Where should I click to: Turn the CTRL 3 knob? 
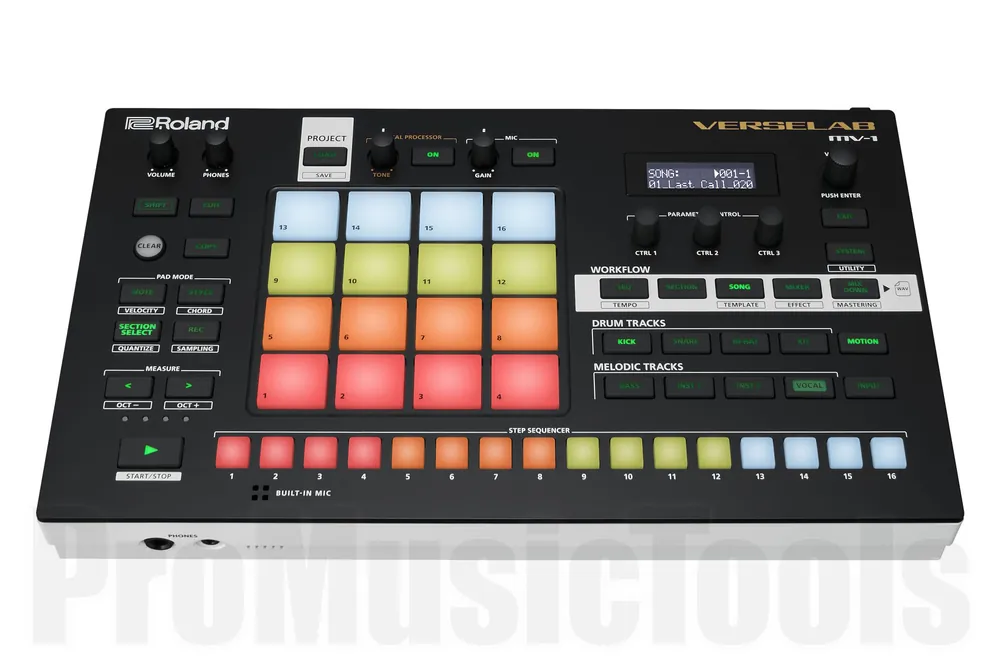coord(769,228)
